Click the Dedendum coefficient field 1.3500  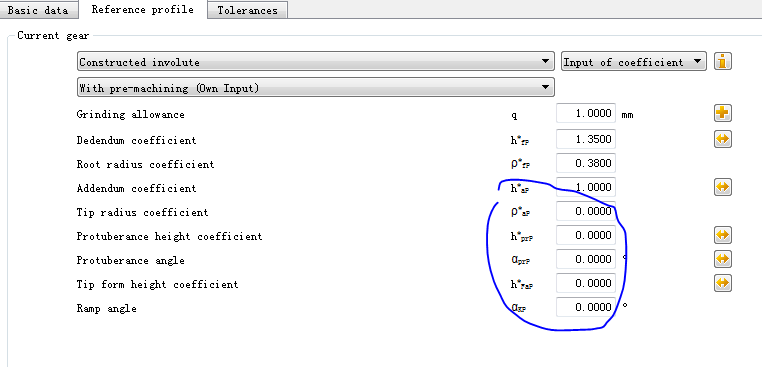(586, 140)
